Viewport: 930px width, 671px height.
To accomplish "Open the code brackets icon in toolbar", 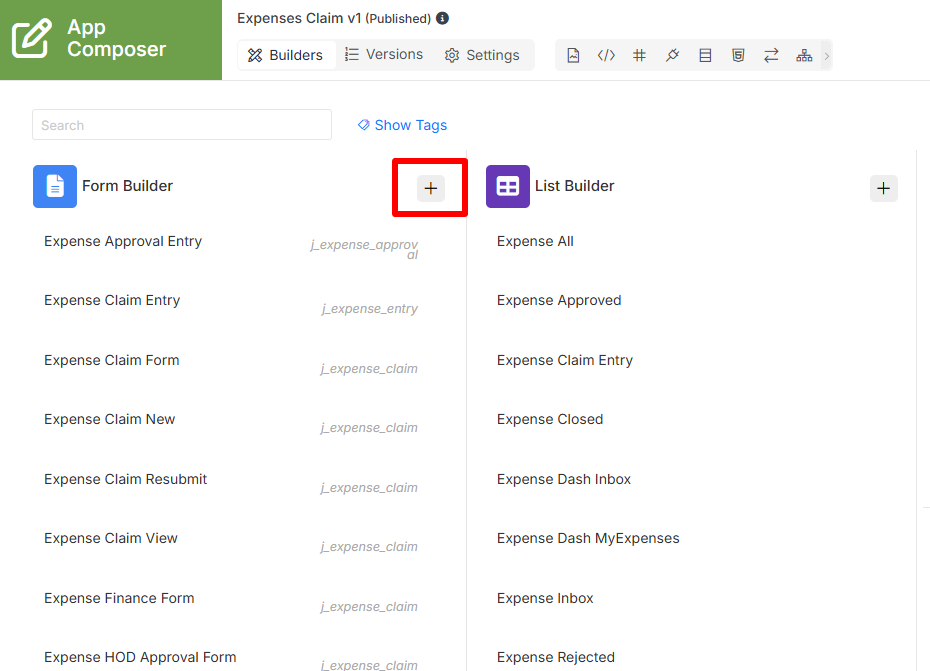I will click(606, 55).
